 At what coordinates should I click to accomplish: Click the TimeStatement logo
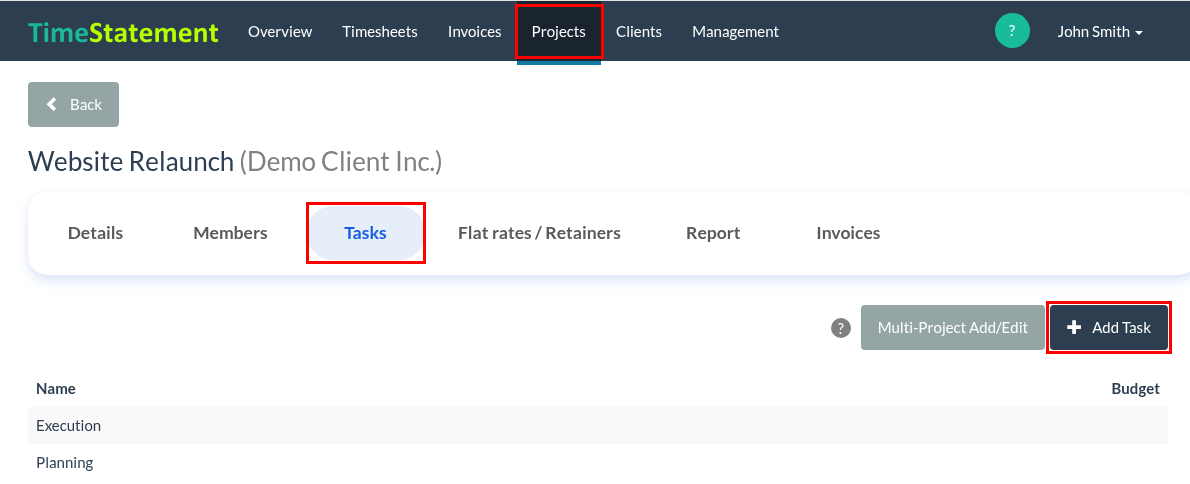coord(123,32)
